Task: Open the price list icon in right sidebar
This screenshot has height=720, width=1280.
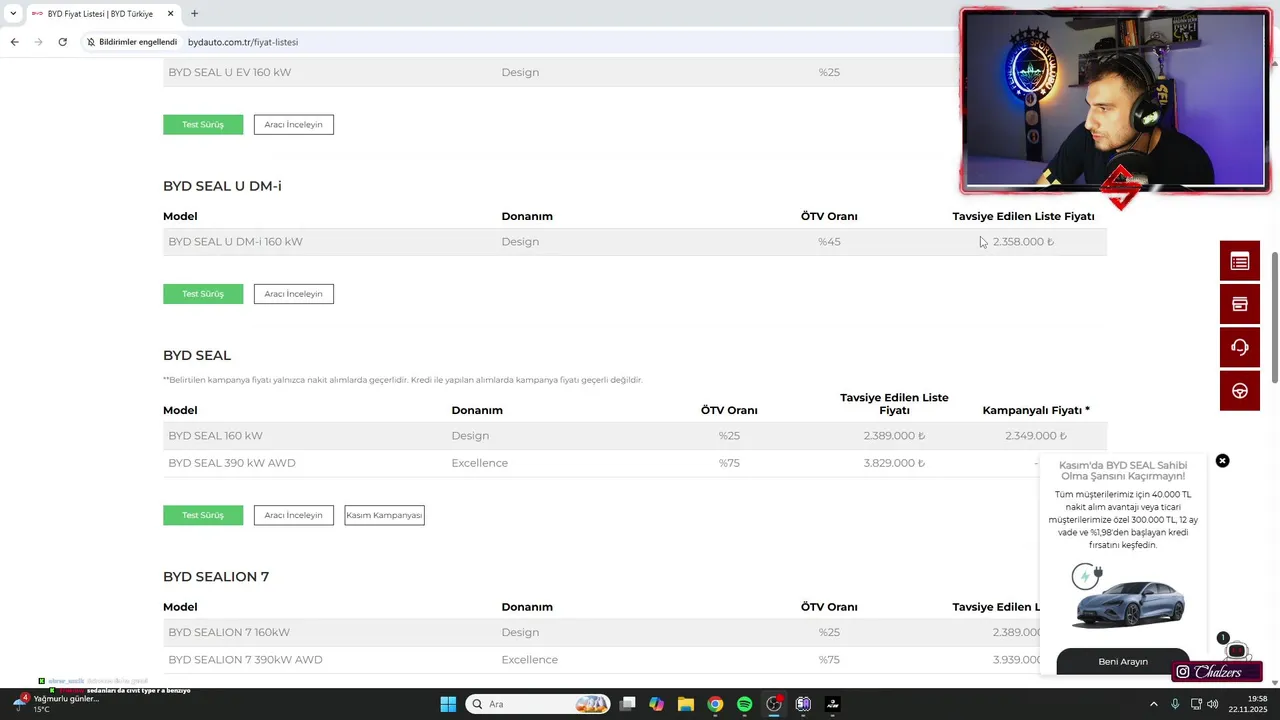Action: (1240, 261)
